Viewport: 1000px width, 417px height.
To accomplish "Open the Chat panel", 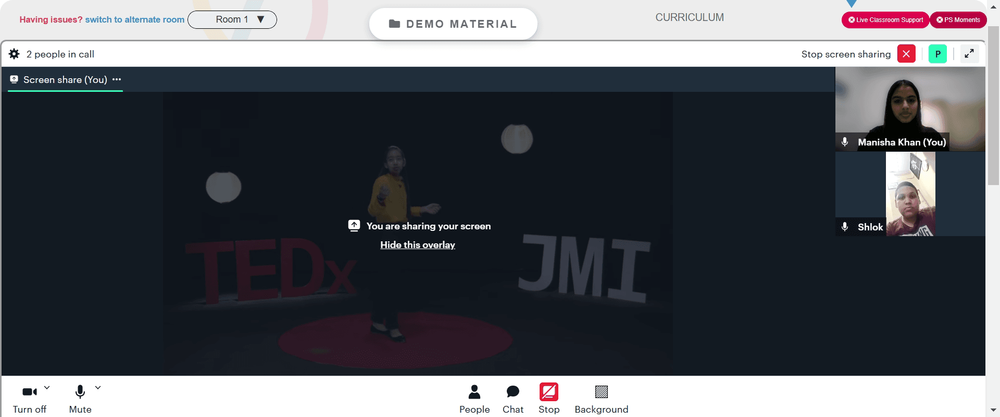I will click(x=513, y=400).
